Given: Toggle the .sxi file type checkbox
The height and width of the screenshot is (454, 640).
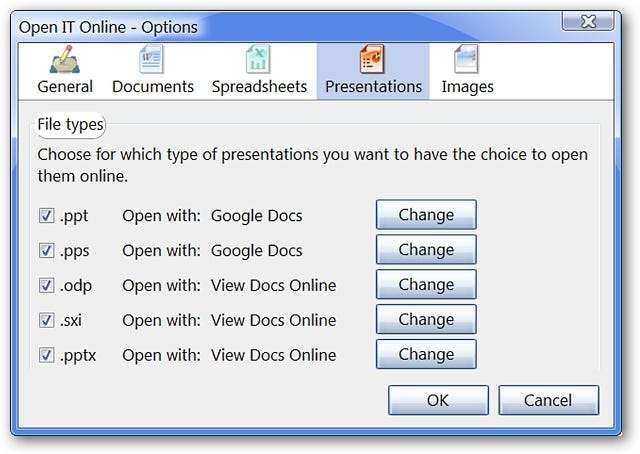Looking at the screenshot, I should click(x=46, y=320).
